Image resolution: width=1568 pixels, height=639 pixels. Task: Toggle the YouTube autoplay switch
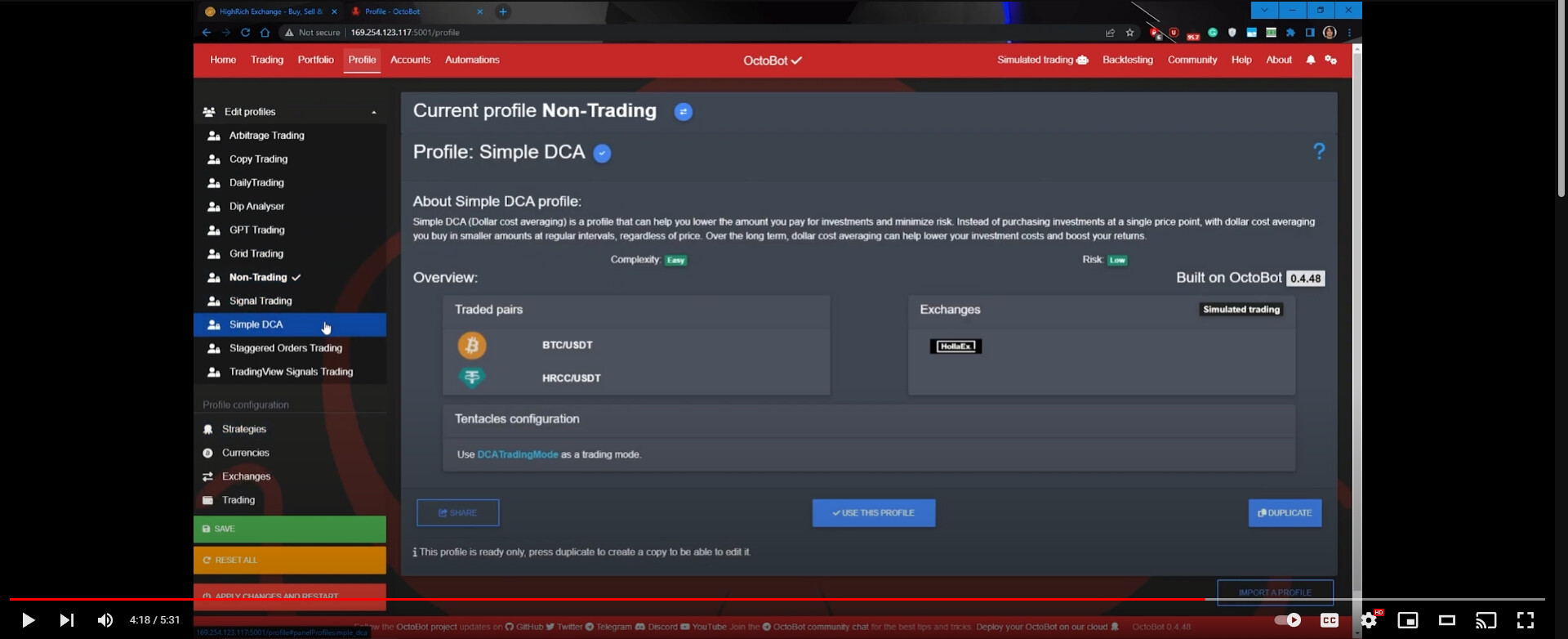click(x=1288, y=620)
